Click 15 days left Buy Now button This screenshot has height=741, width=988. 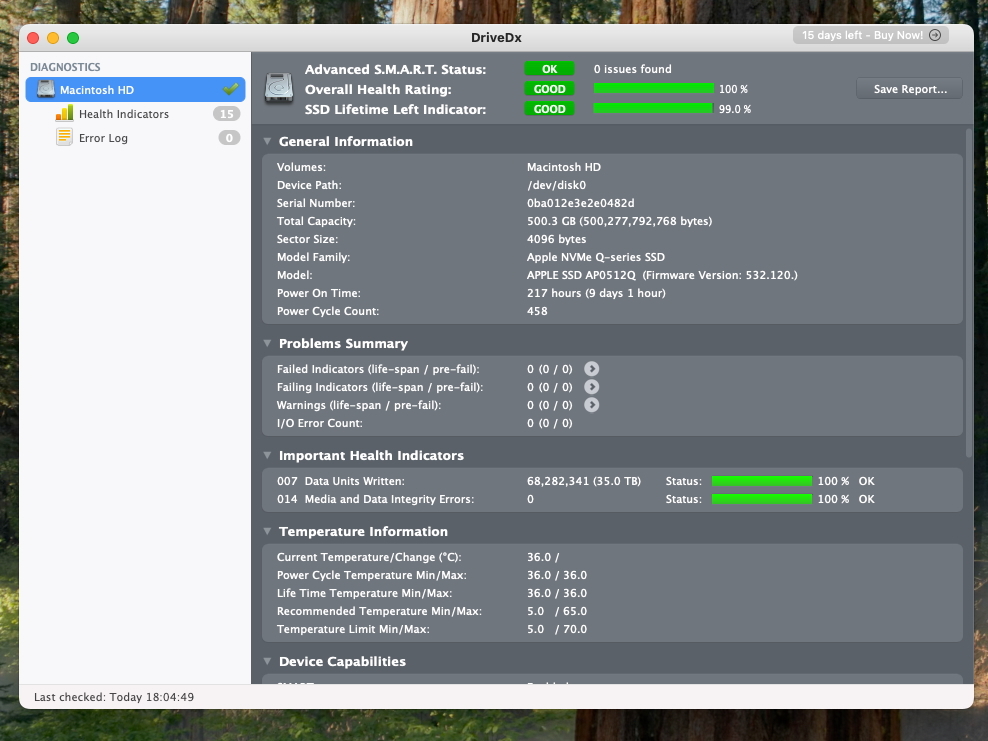point(871,35)
